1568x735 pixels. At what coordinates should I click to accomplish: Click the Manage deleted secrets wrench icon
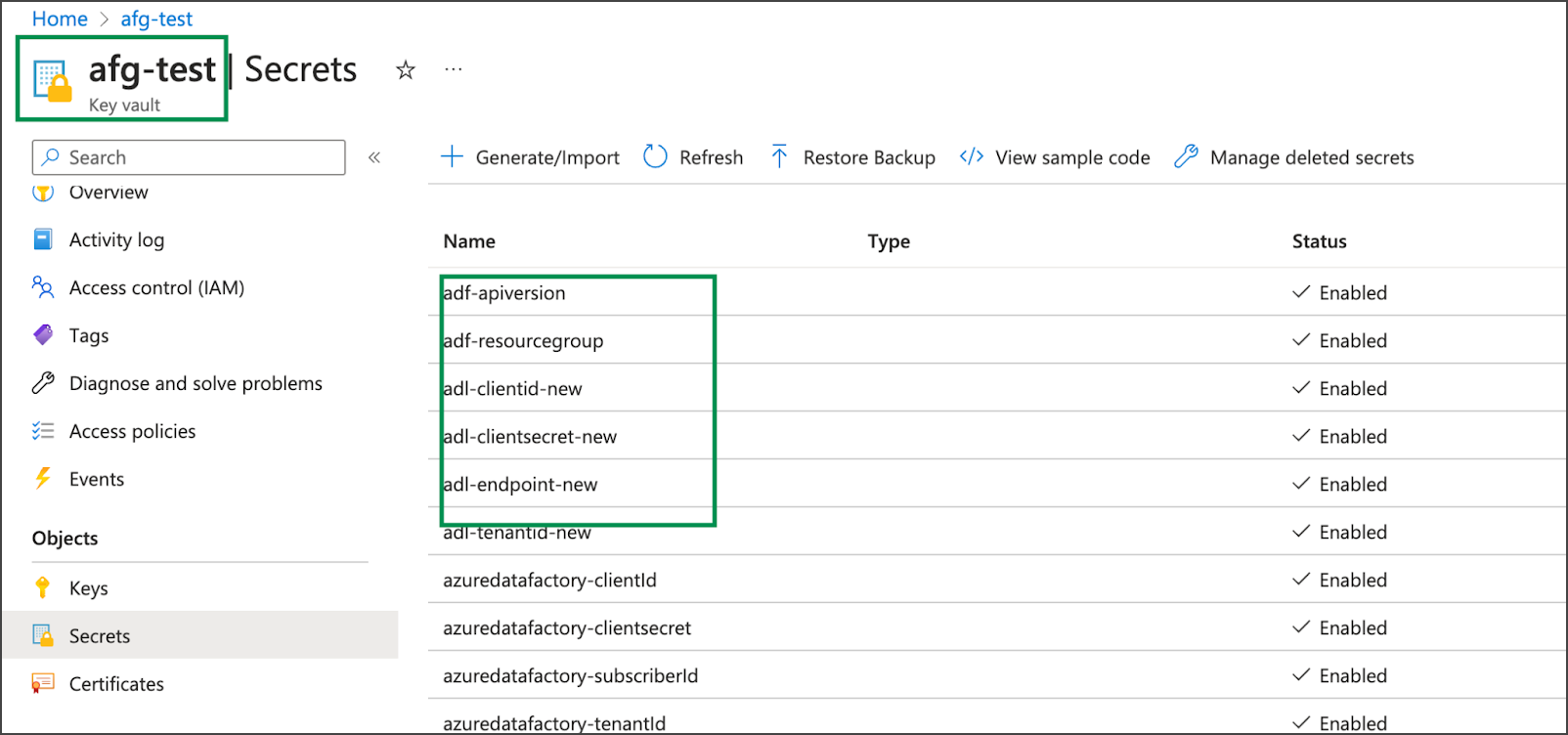pyautogui.click(x=1186, y=157)
